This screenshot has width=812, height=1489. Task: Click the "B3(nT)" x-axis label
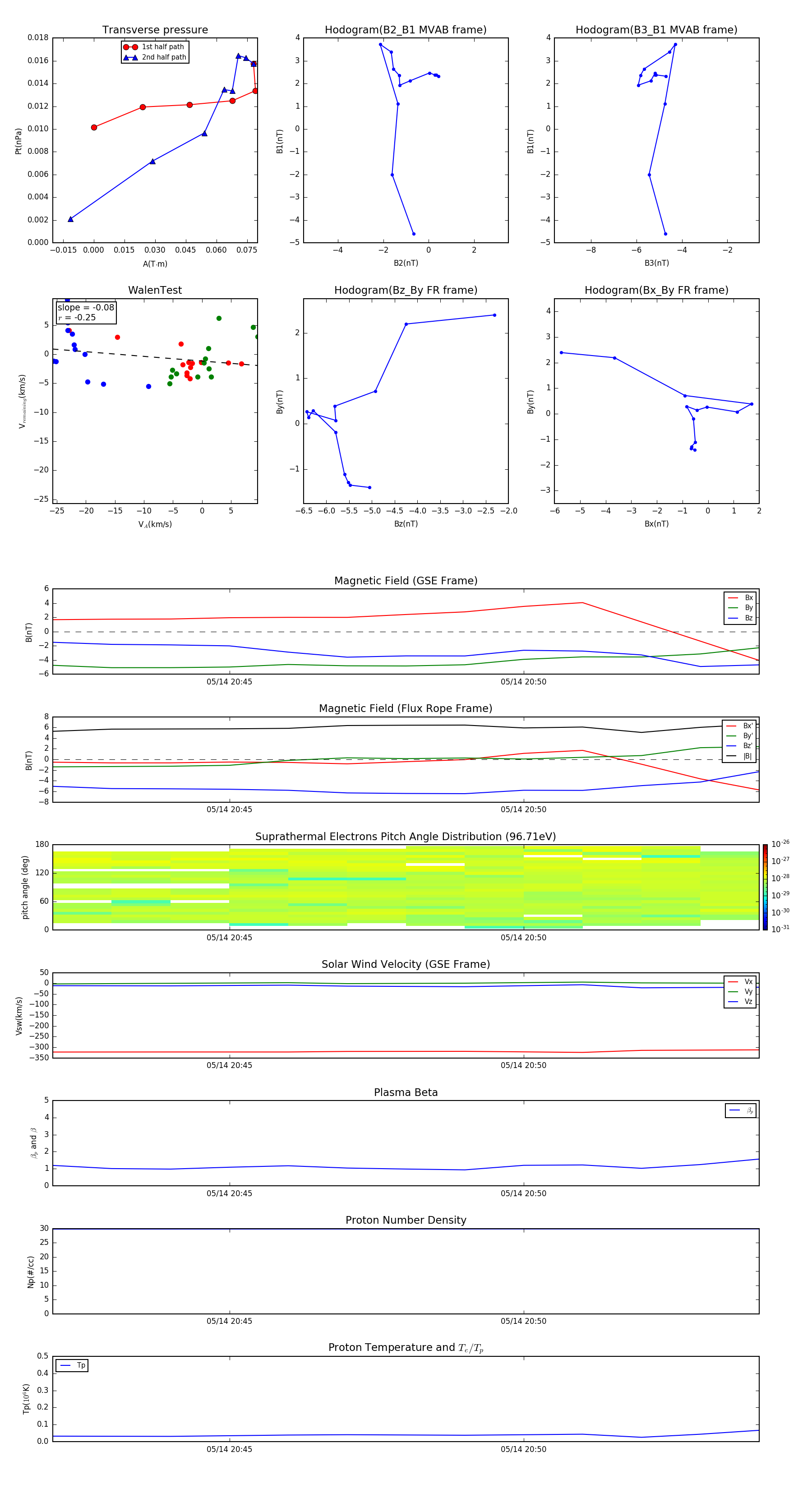click(x=656, y=263)
